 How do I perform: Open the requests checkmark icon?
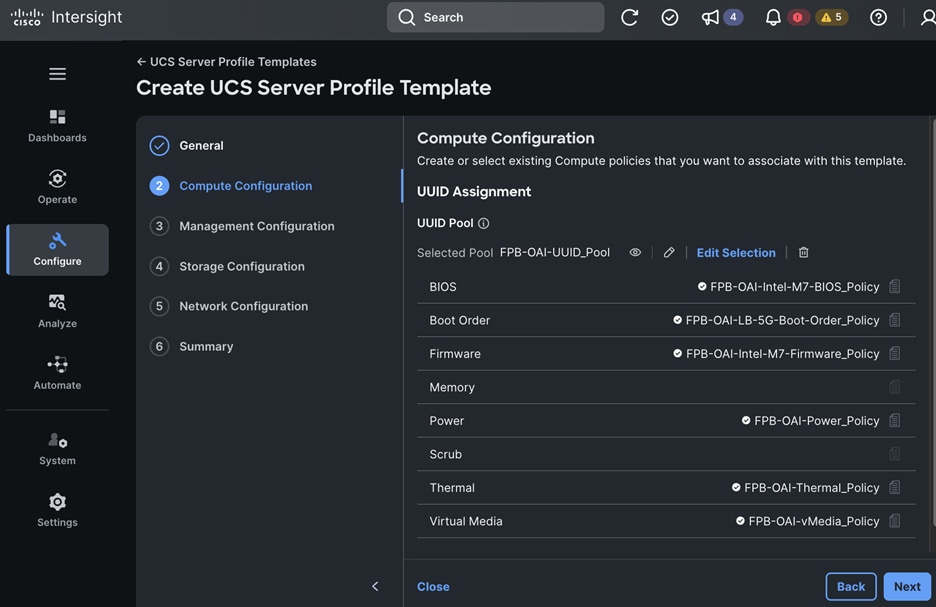[x=670, y=17]
